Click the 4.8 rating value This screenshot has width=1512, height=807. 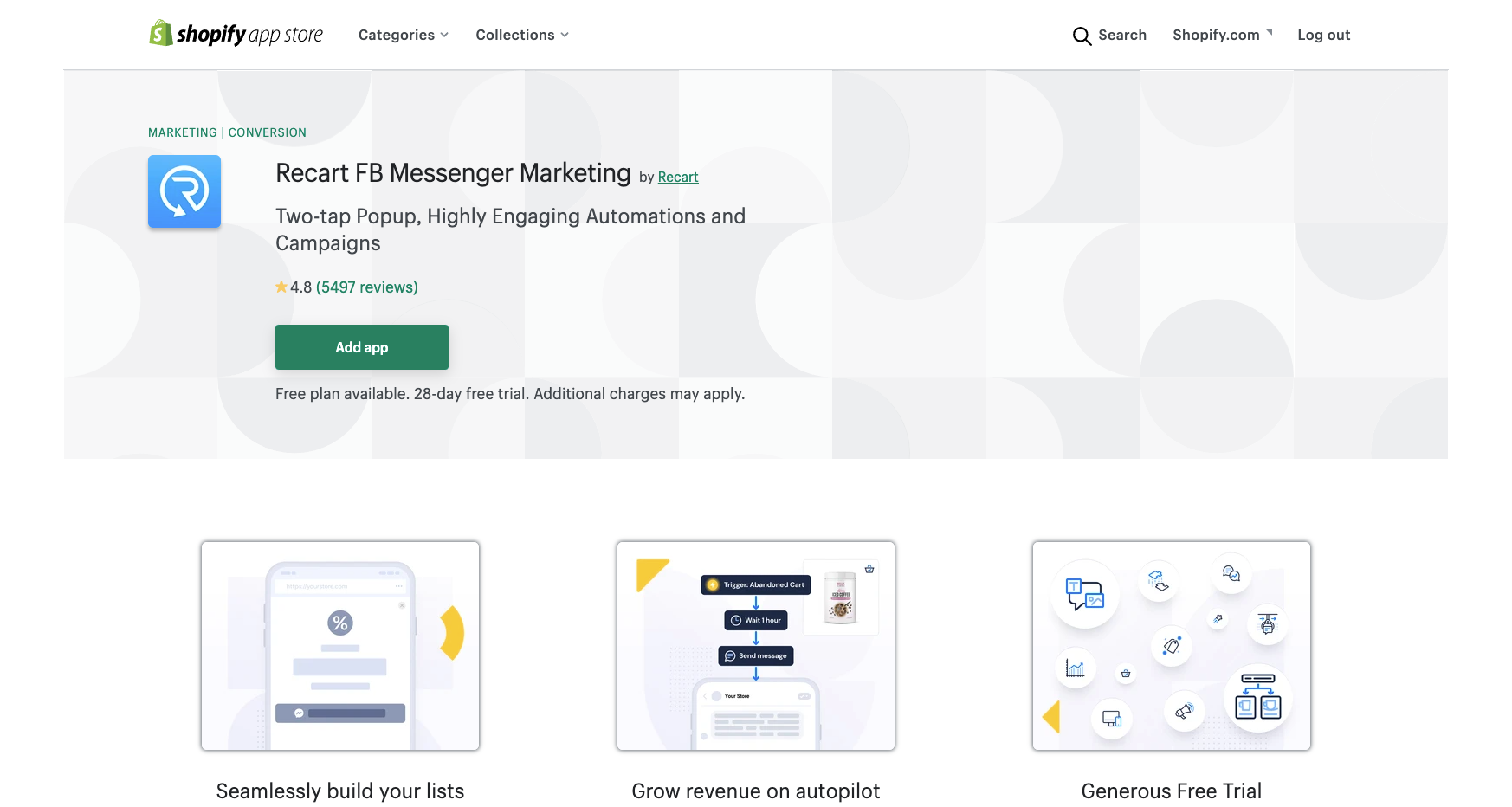point(300,287)
